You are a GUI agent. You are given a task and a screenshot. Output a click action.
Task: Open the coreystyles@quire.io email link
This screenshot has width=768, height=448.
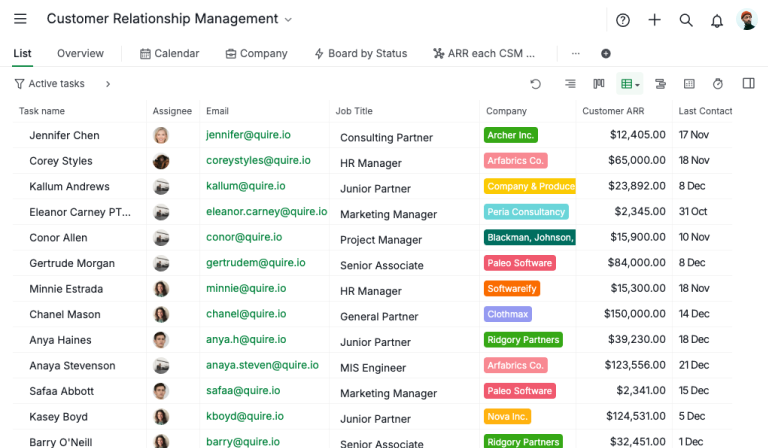(258, 160)
